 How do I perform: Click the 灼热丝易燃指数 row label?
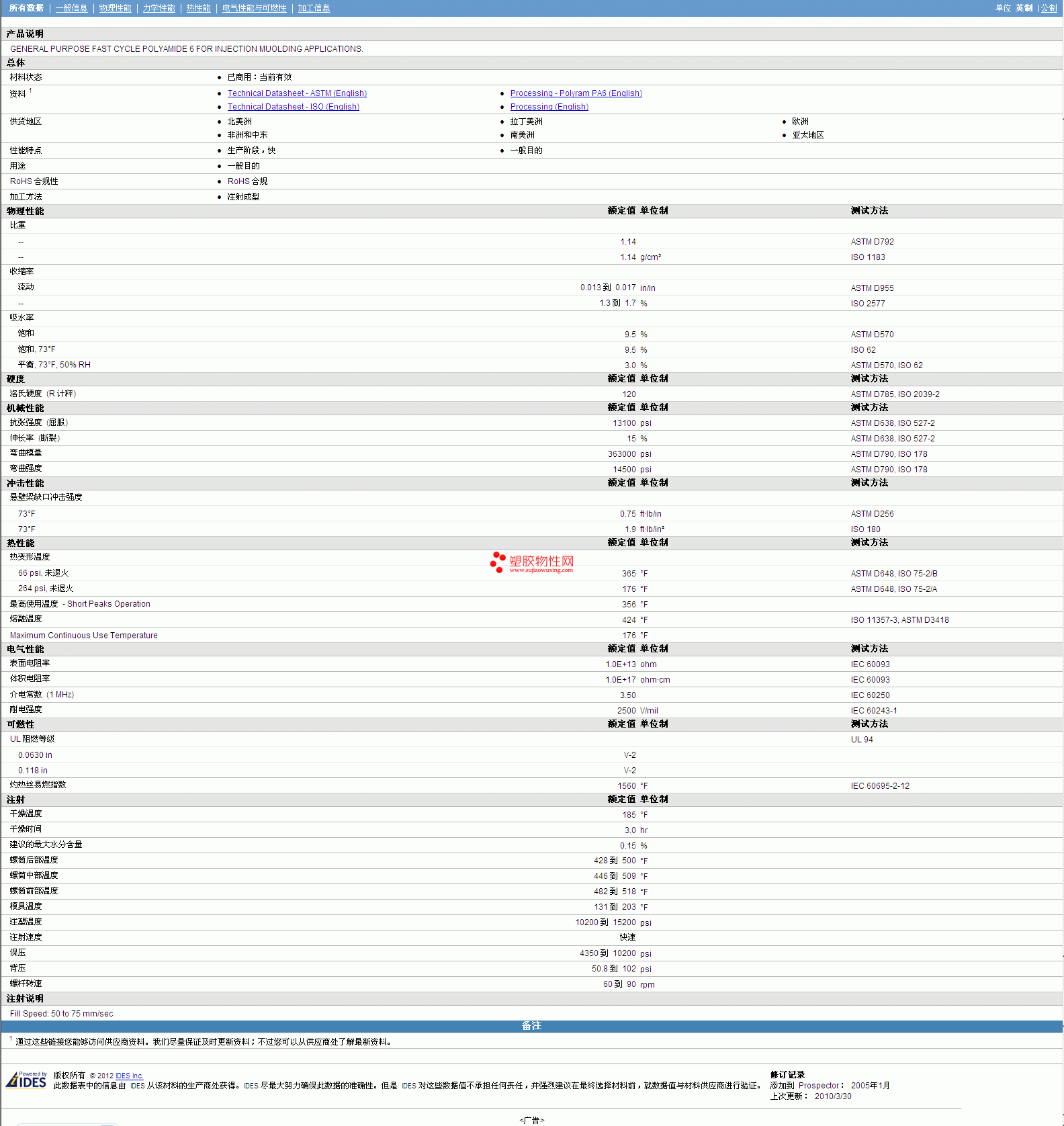click(x=38, y=785)
